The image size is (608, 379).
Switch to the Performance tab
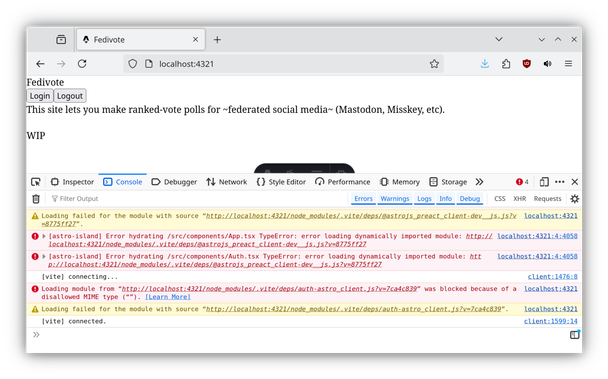[x=343, y=182]
